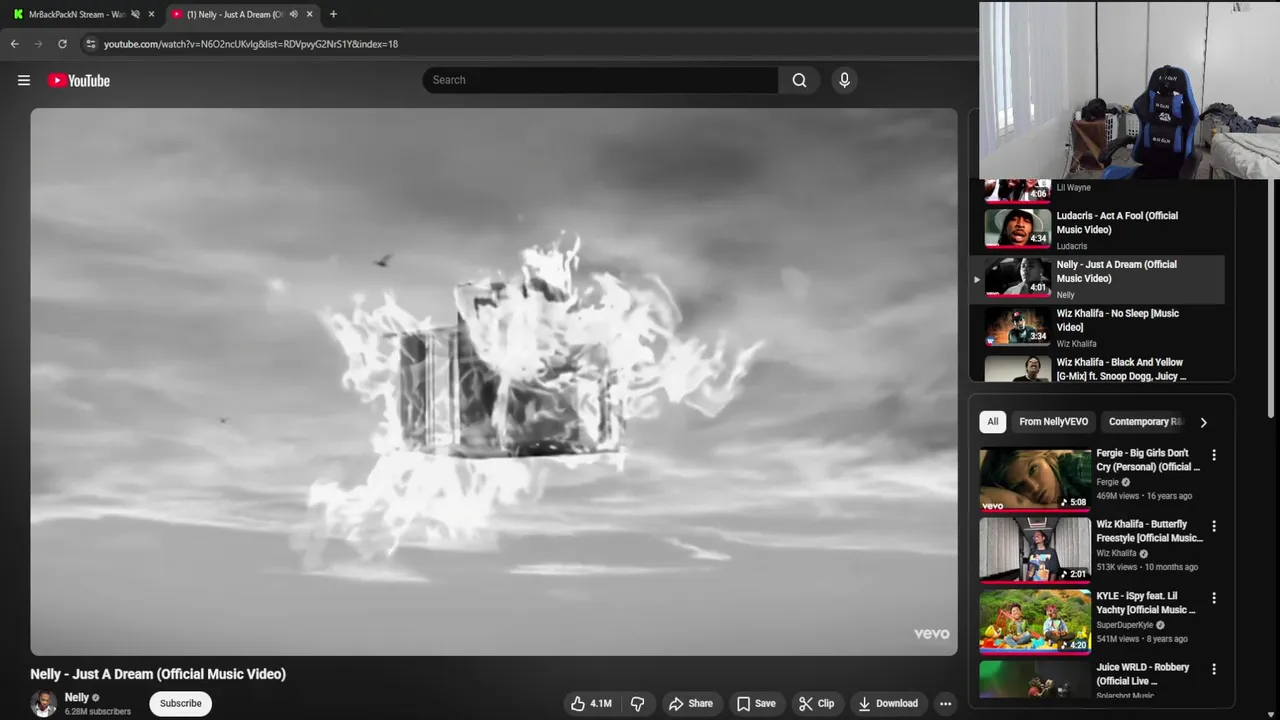Play Ludacris - Act A Fool from playlist
Image resolution: width=1280 pixels, height=720 pixels.
1097,229
